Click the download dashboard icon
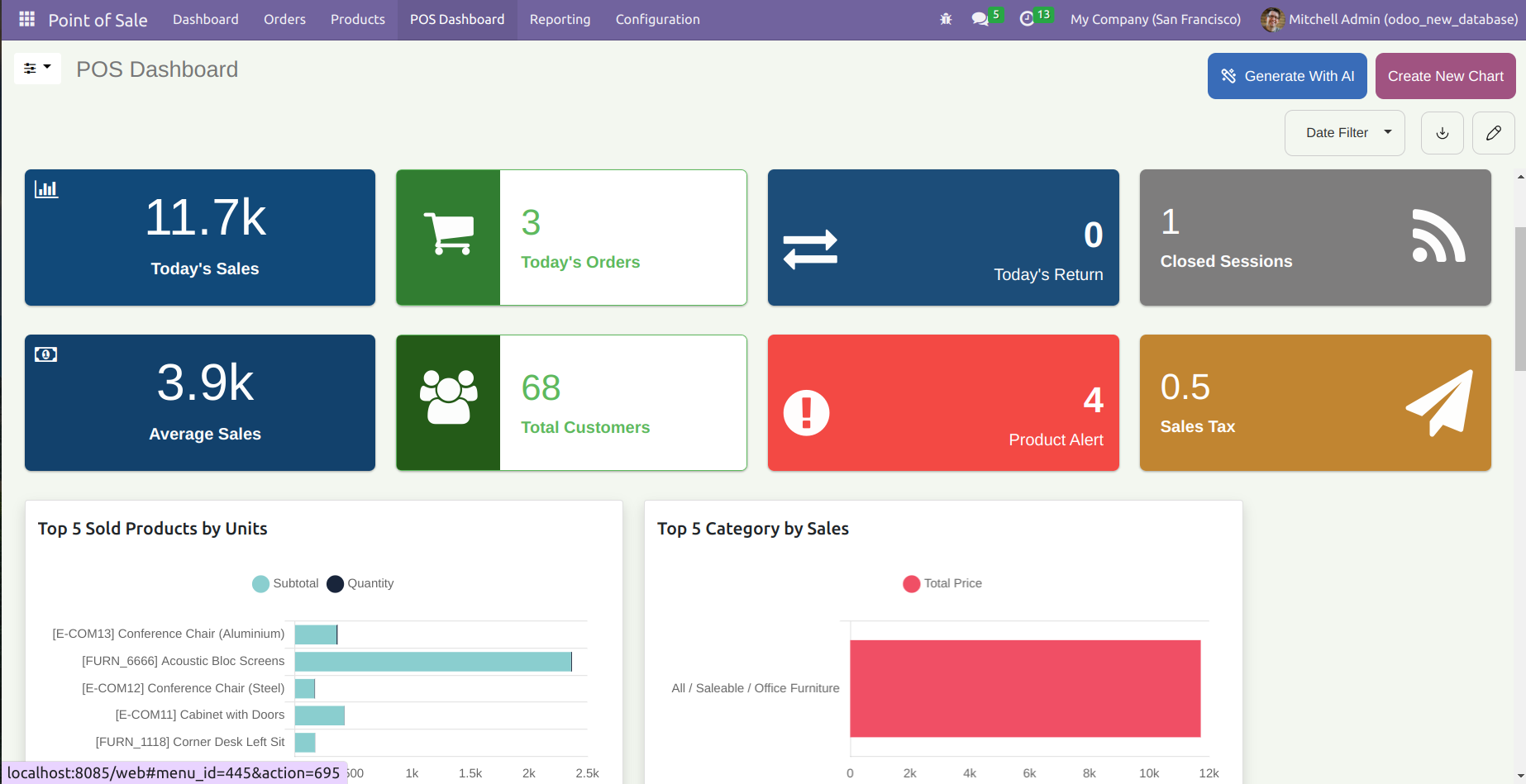 pyautogui.click(x=1442, y=133)
